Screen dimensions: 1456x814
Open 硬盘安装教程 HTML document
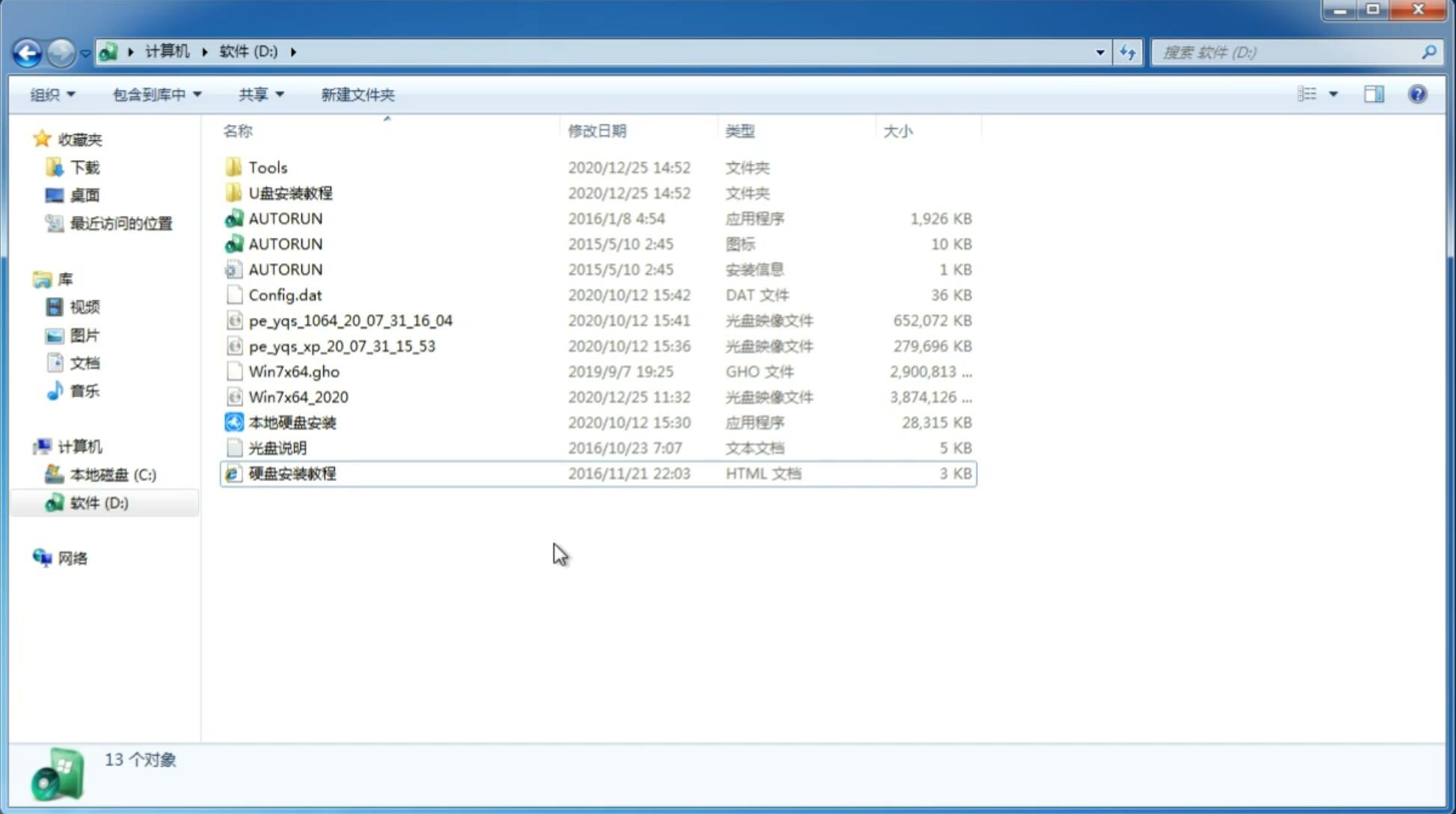pyautogui.click(x=291, y=473)
